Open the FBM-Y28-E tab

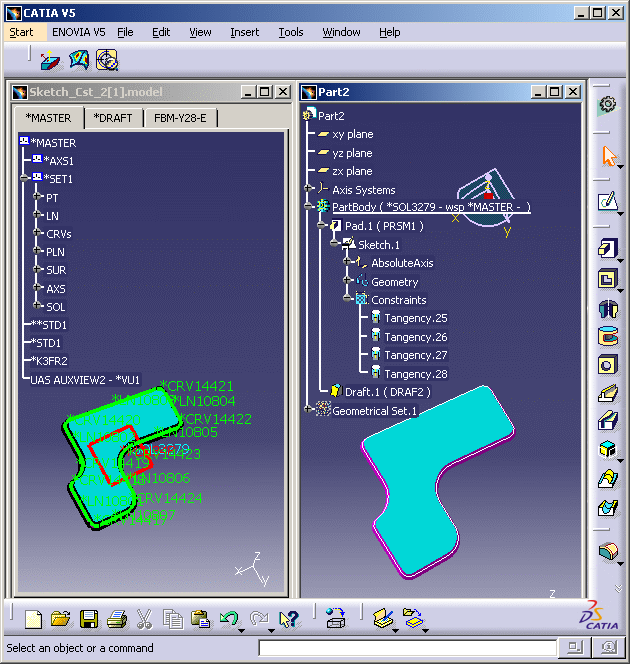[x=180, y=118]
